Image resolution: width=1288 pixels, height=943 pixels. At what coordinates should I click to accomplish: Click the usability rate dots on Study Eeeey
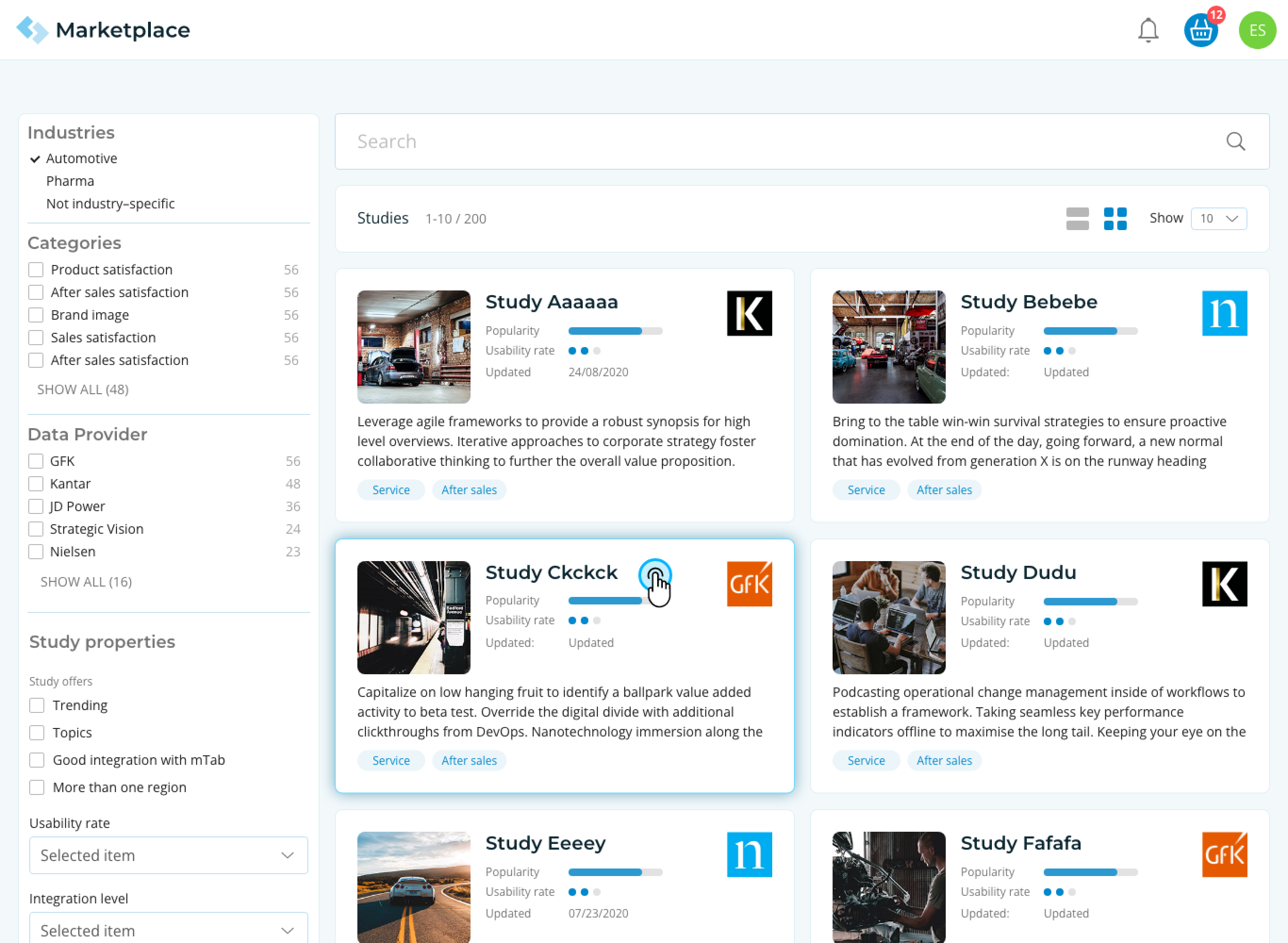584,892
